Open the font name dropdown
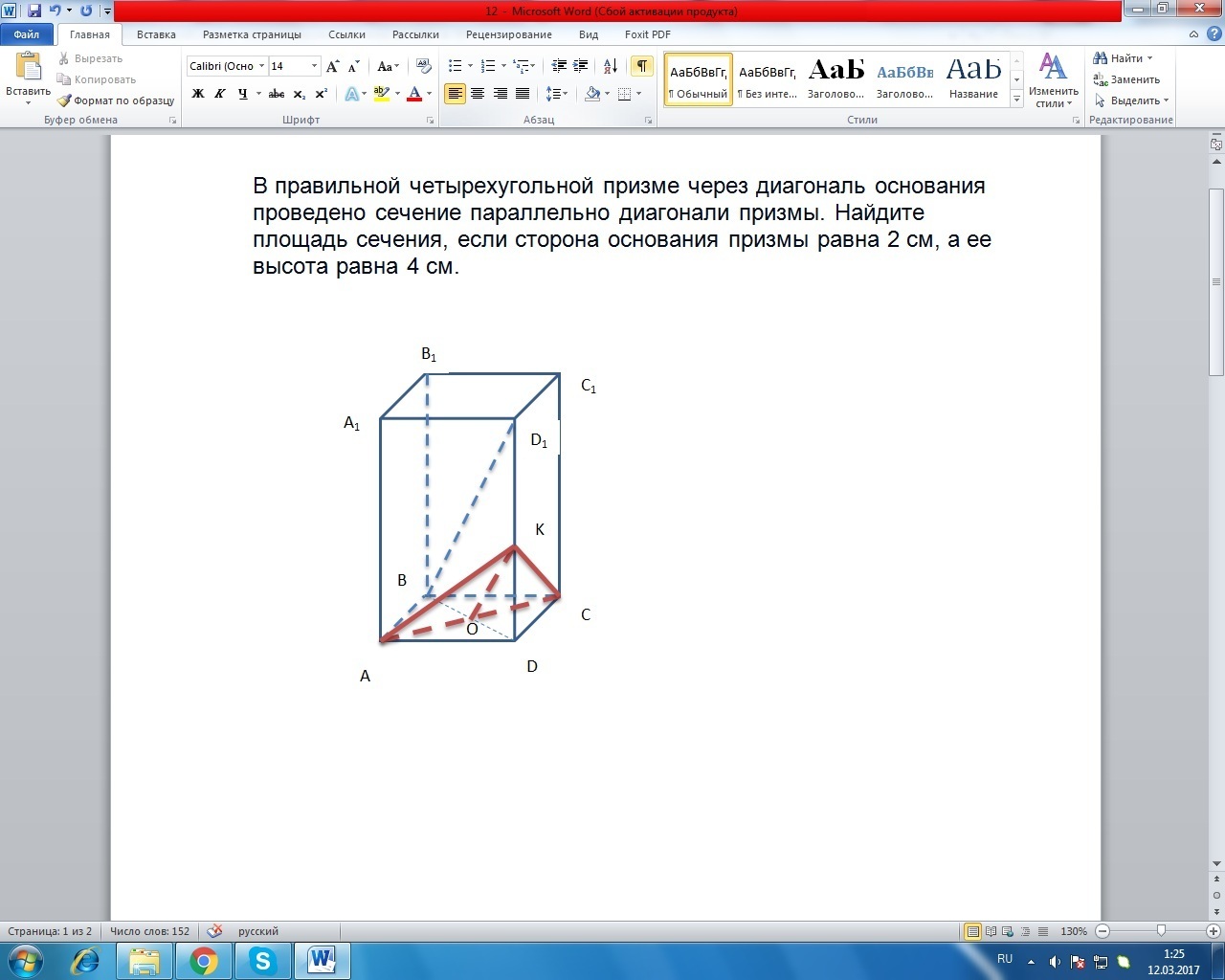Viewport: 1225px width, 980px height. 261,66
